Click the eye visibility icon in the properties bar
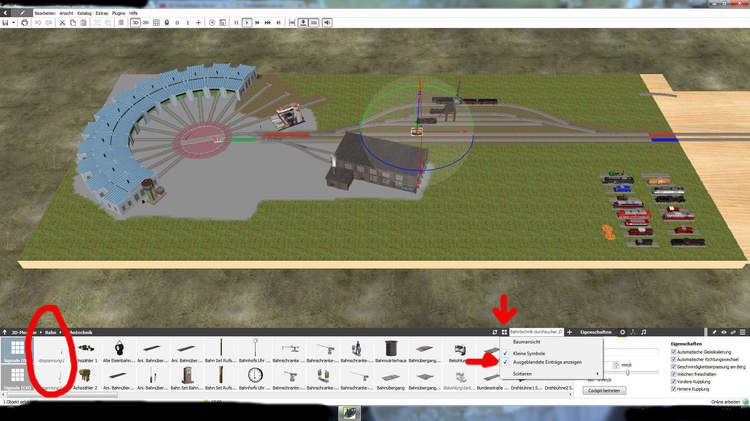The image size is (750, 421). [x=724, y=332]
